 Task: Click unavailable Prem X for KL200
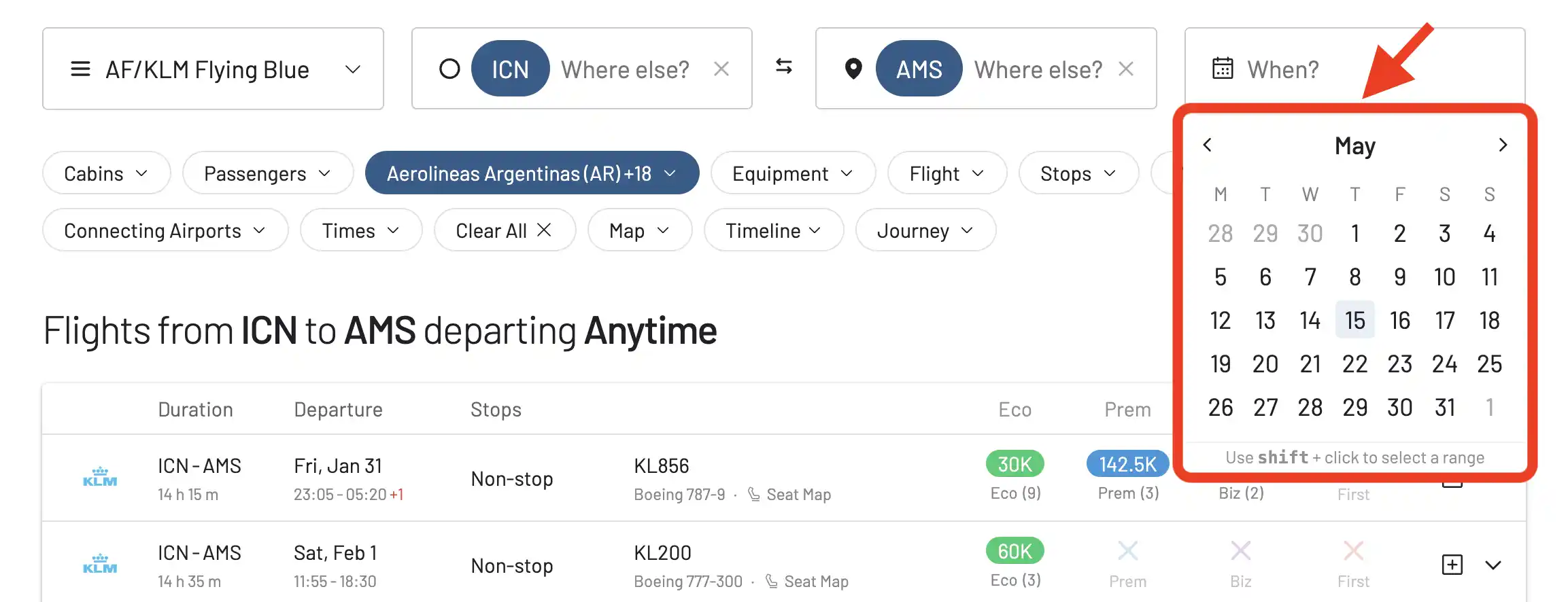tap(1127, 550)
